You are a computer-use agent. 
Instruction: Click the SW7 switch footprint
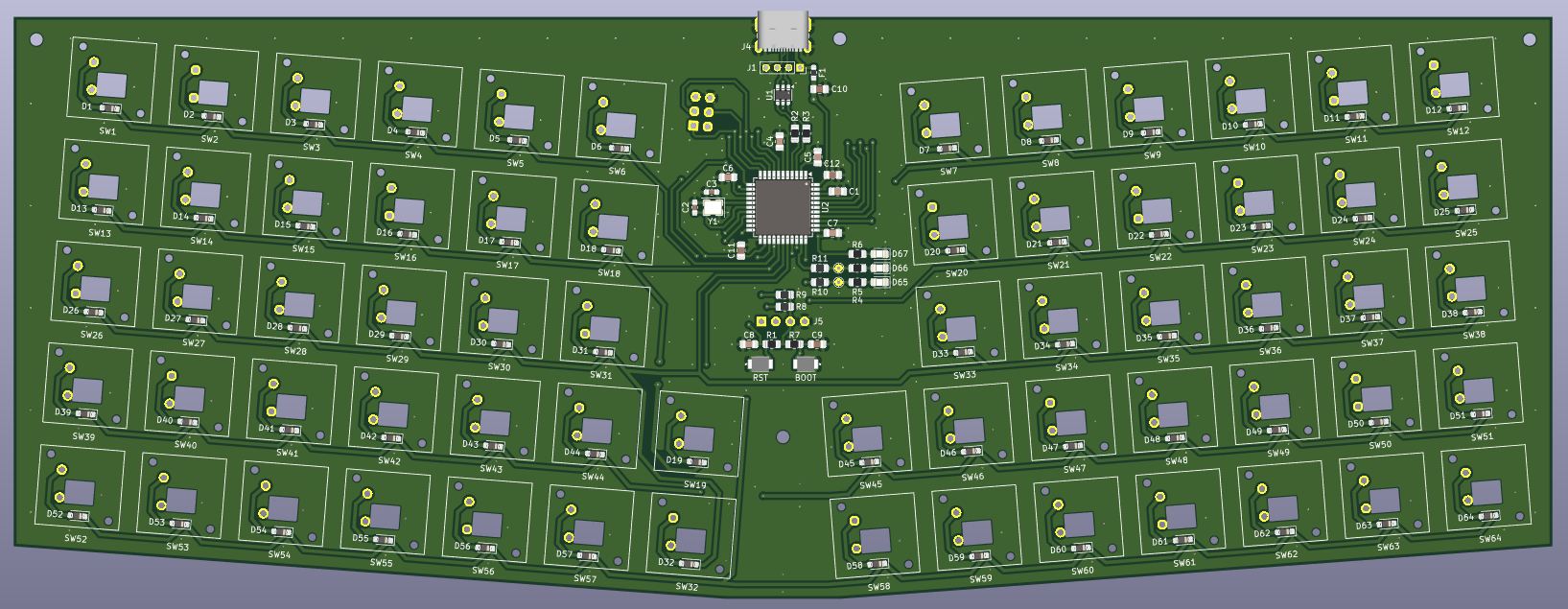[x=945, y=121]
